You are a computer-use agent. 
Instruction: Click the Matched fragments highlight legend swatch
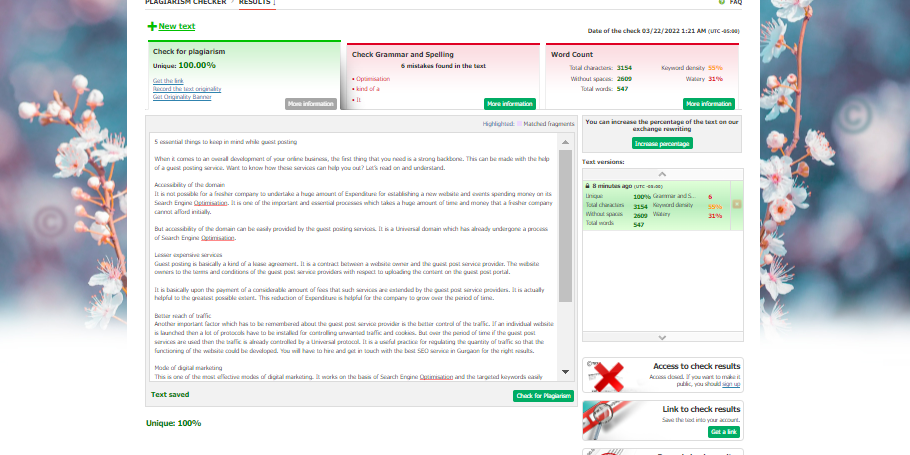coord(519,124)
